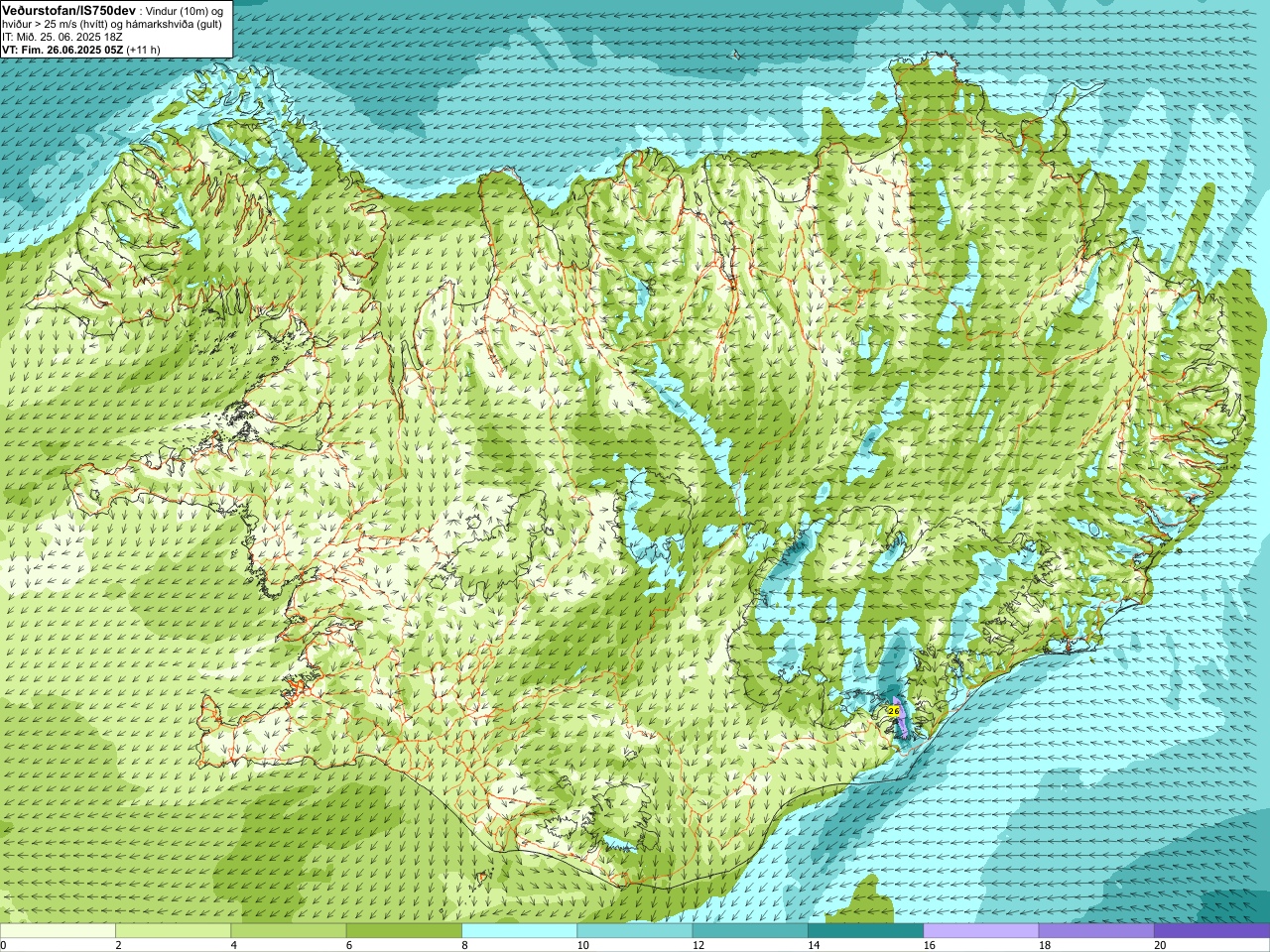Click the 'Veðurstofan/IS750dev' title text
Screen dimensions: 1270x952
69,10
